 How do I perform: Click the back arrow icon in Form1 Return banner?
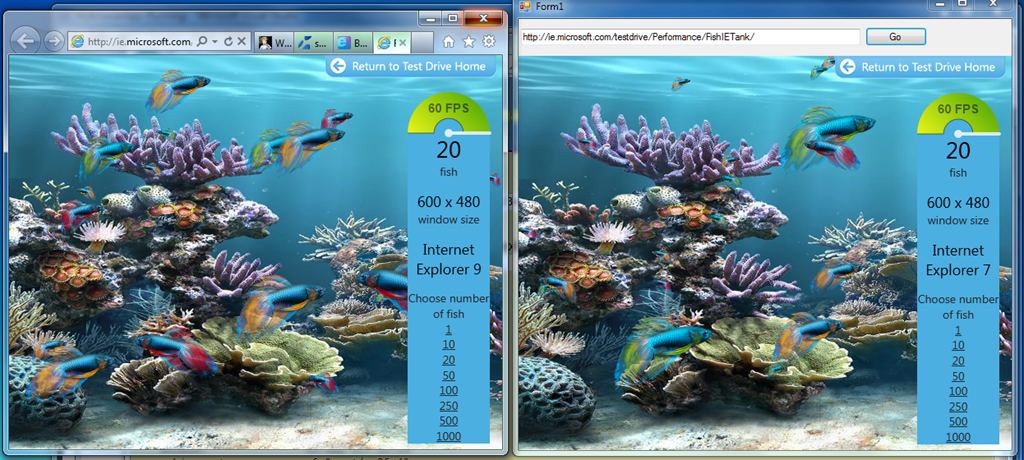(x=847, y=67)
